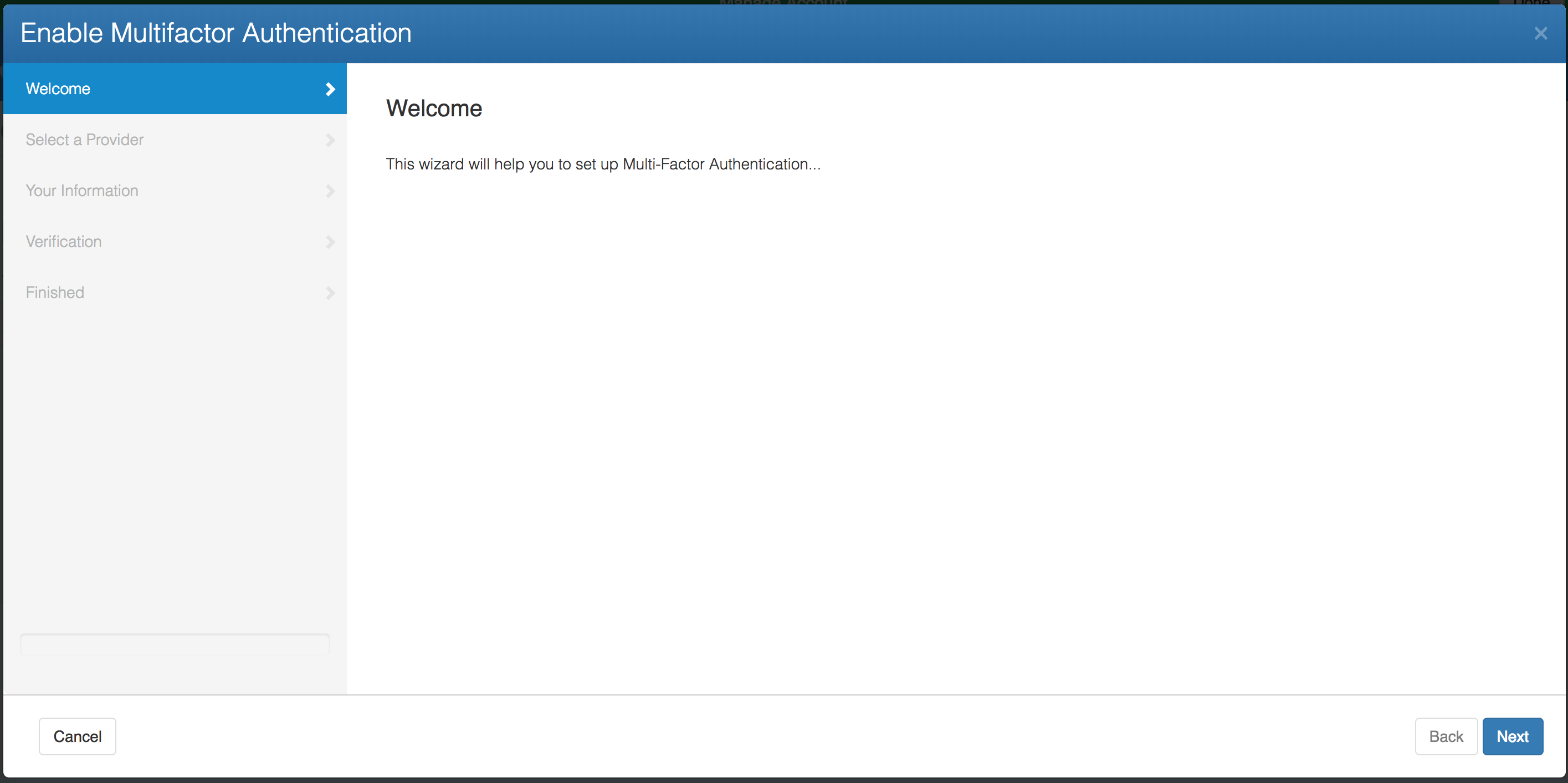Switch to the Finished step
Viewport: 1568px width, 783px height.
55,292
